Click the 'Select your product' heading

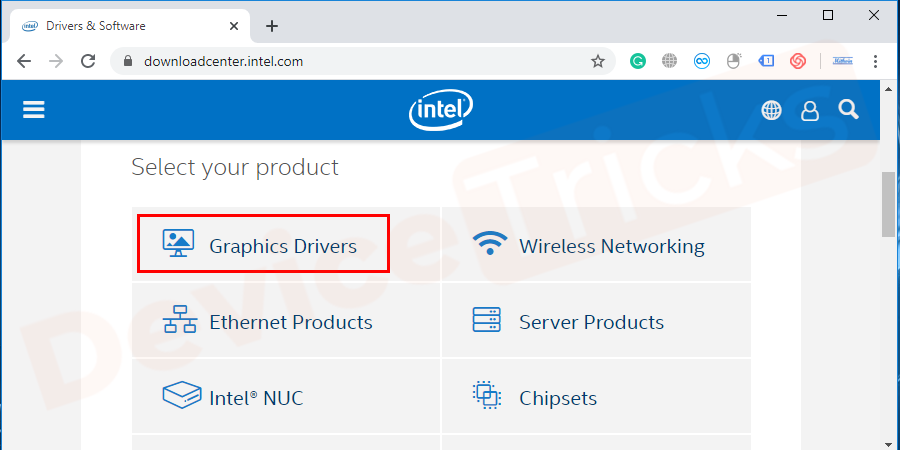(x=235, y=168)
